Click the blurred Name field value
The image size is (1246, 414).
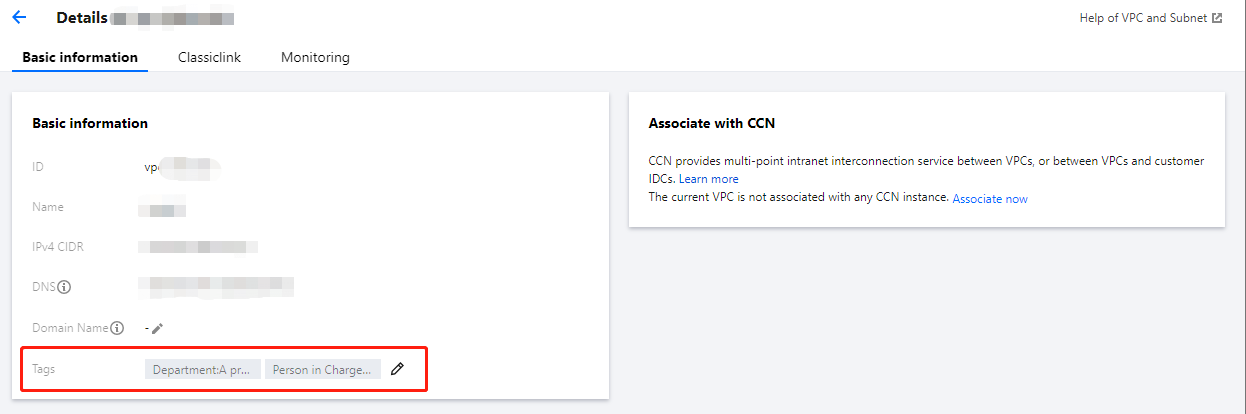click(x=162, y=209)
